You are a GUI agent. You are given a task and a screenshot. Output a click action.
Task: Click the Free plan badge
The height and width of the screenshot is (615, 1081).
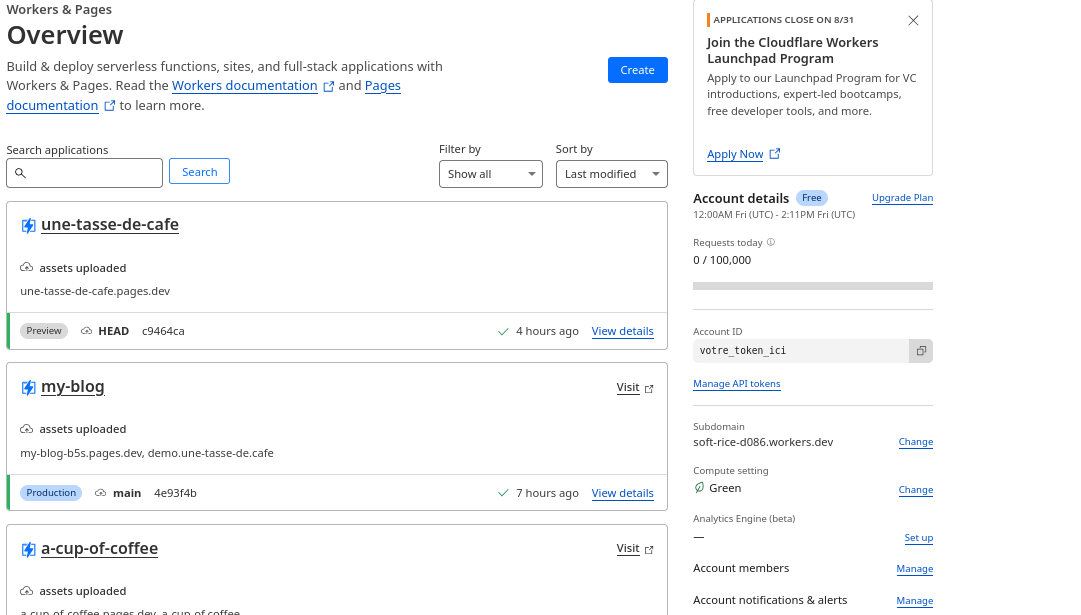tap(812, 198)
